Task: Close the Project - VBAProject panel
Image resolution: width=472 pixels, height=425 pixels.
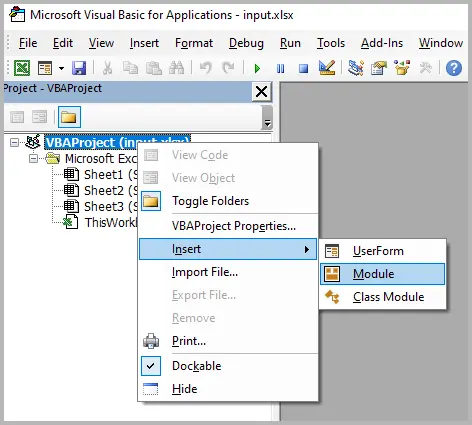Action: click(x=261, y=91)
